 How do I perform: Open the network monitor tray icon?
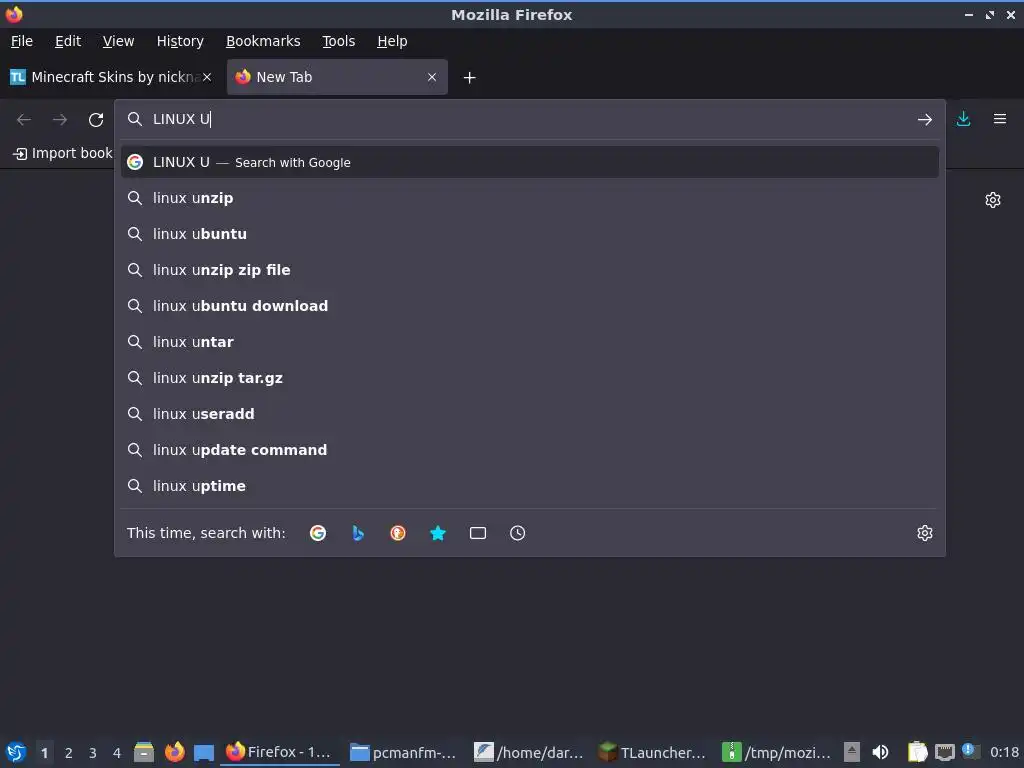pyautogui.click(x=944, y=752)
